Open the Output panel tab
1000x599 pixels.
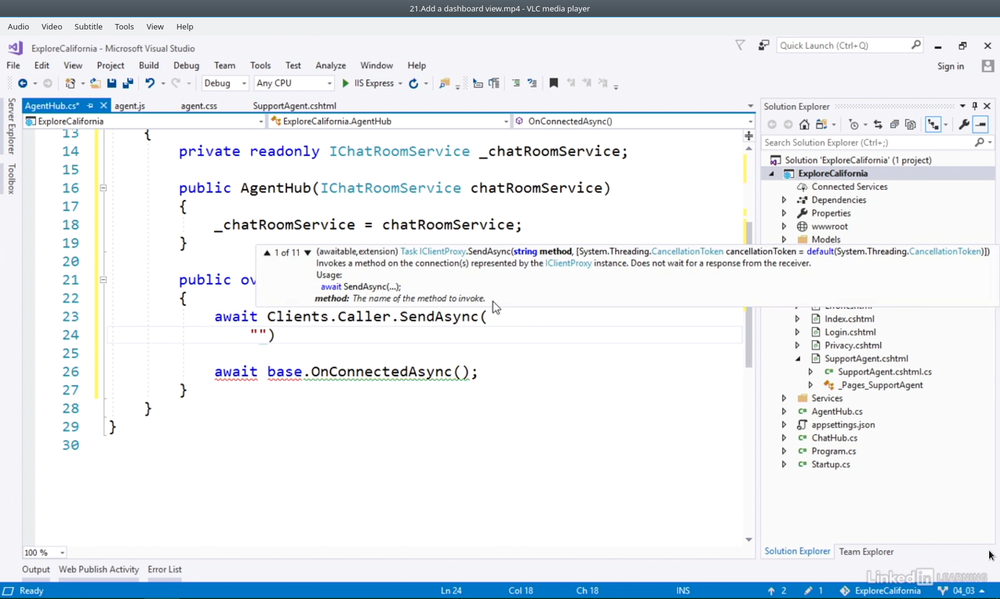(36, 570)
